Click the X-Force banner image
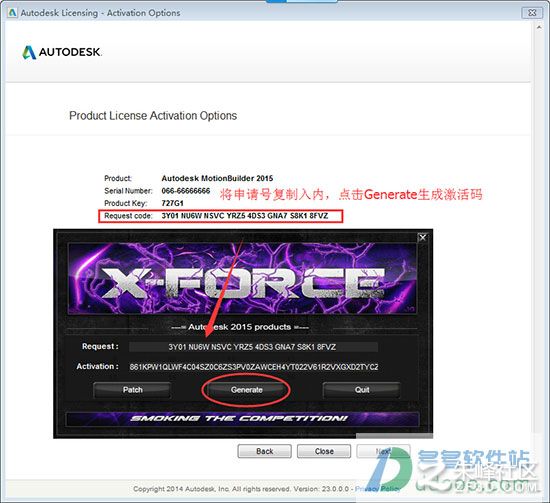The width and height of the screenshot is (550, 503). point(242,278)
